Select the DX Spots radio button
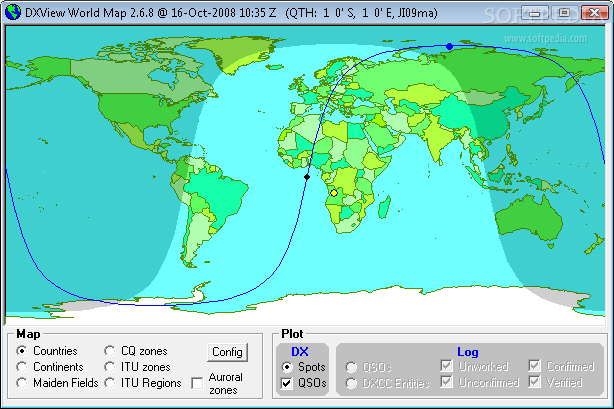This screenshot has height=409, width=614. click(x=287, y=367)
